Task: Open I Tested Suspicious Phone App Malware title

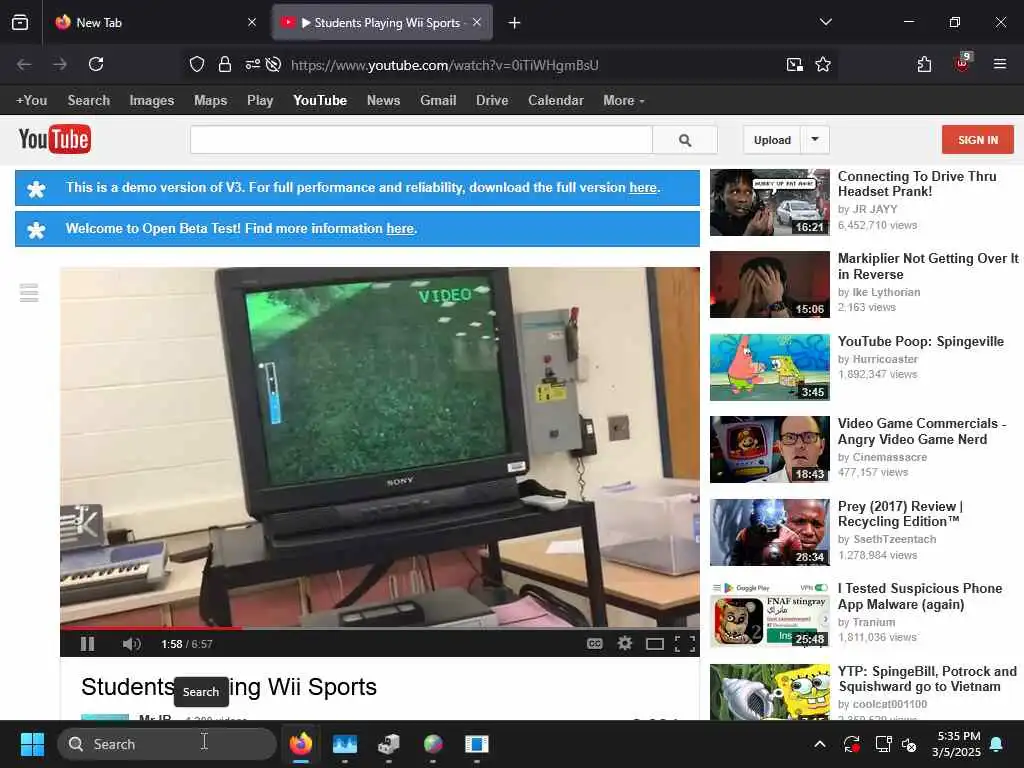Action: 920,596
